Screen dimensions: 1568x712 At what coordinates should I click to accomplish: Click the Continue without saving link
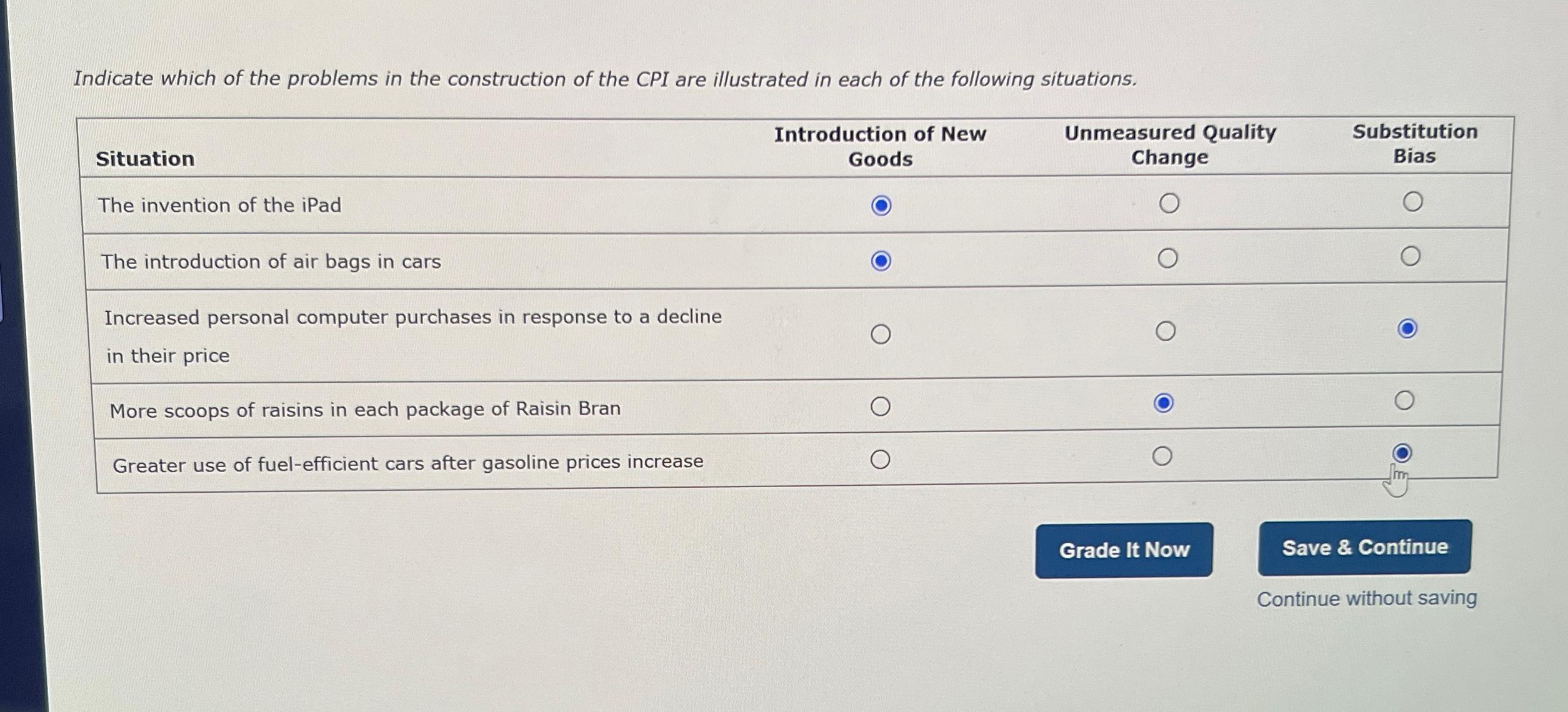tap(1366, 598)
